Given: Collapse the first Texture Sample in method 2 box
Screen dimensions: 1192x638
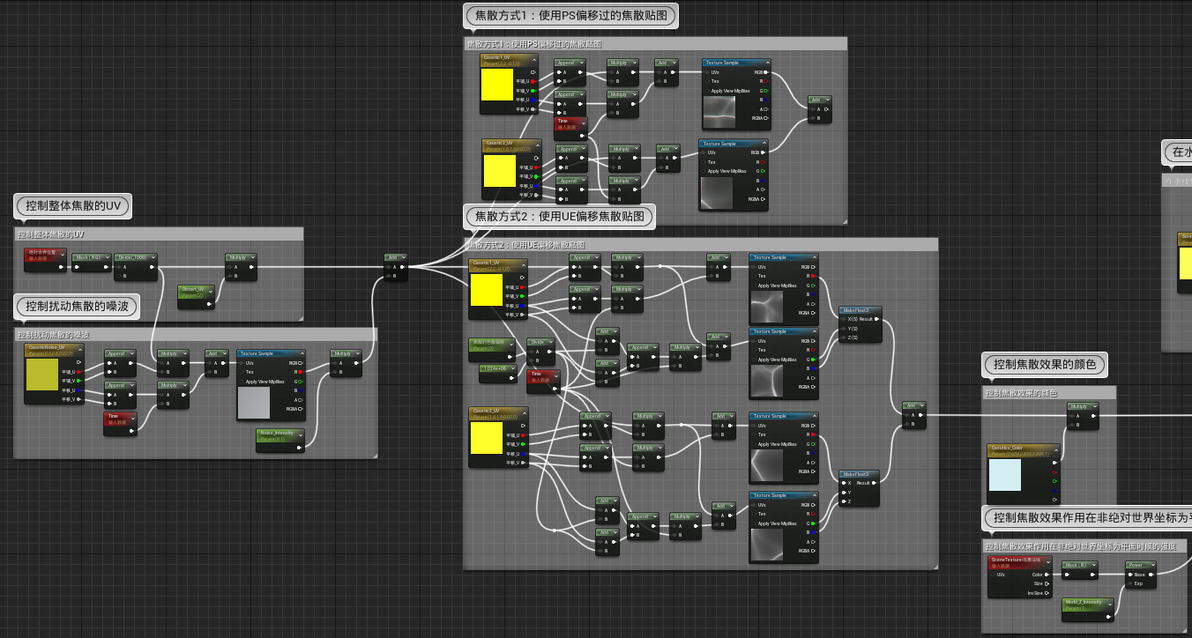Looking at the screenshot, I should (813, 258).
